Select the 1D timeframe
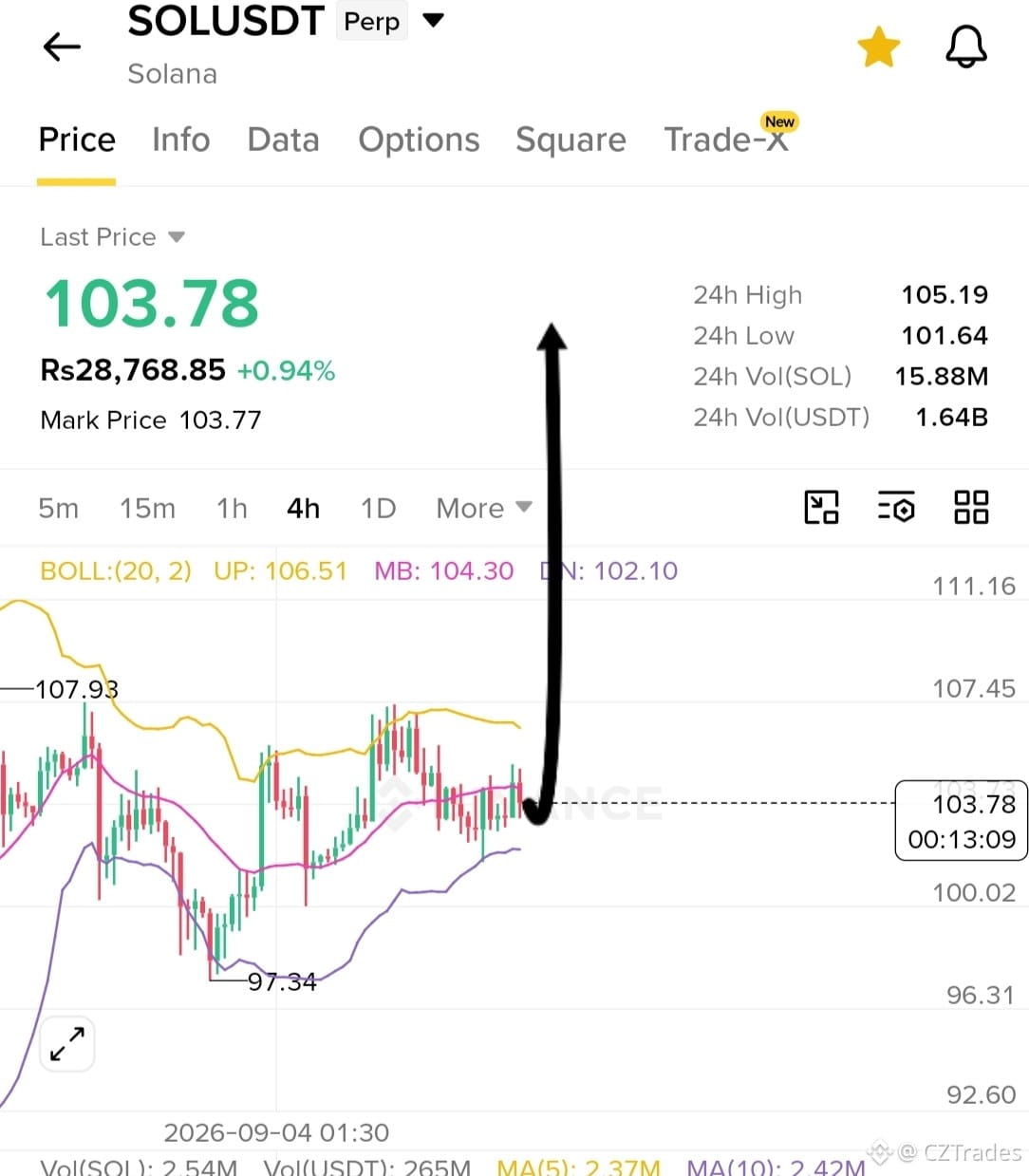The image size is (1029, 1176). tap(378, 509)
